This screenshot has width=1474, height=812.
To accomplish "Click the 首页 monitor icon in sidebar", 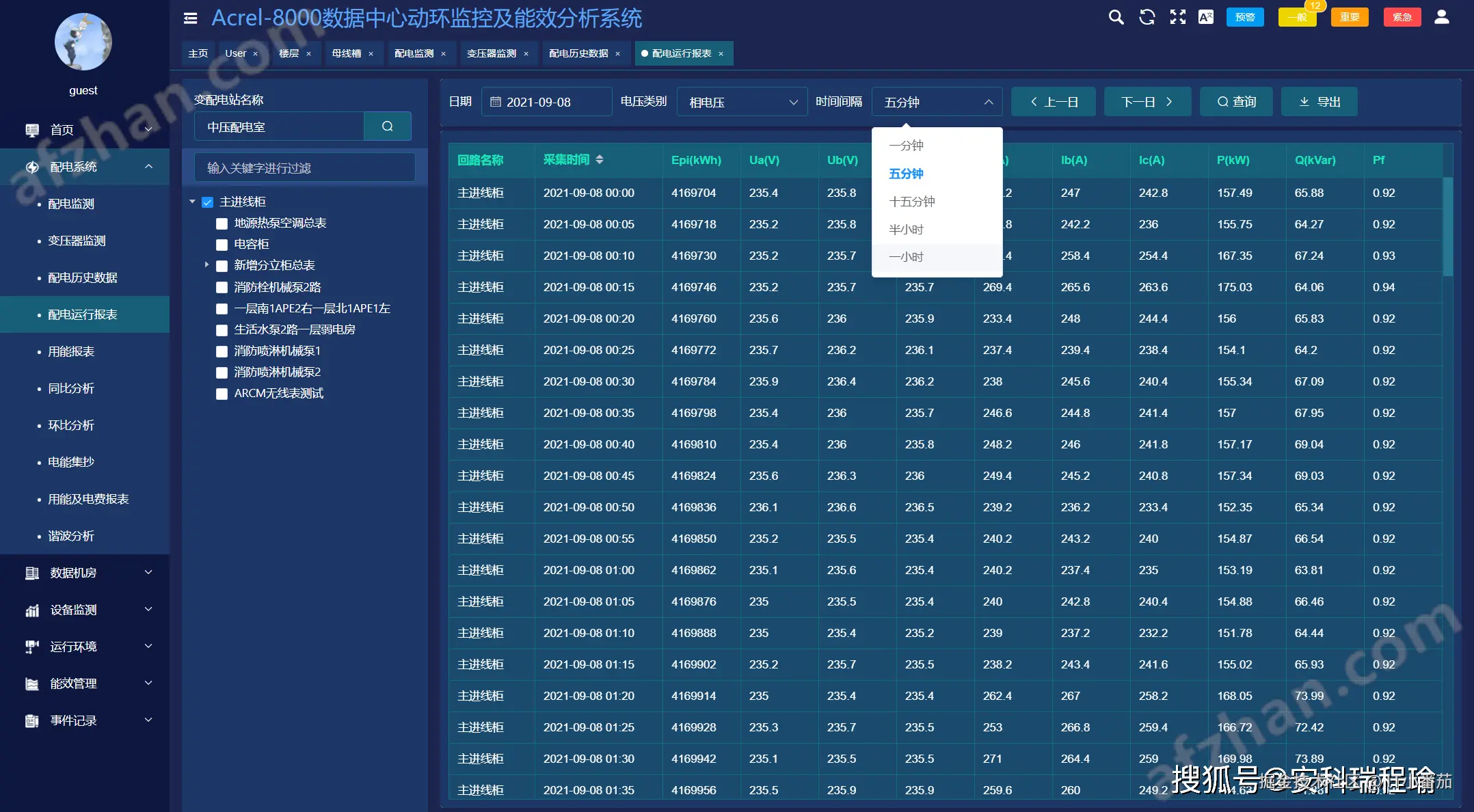I will coord(32,130).
